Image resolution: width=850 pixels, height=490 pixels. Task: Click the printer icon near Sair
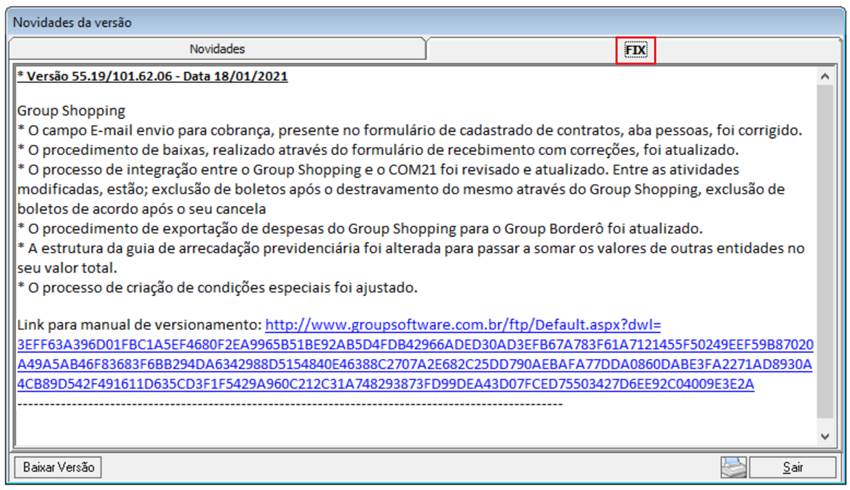click(733, 467)
